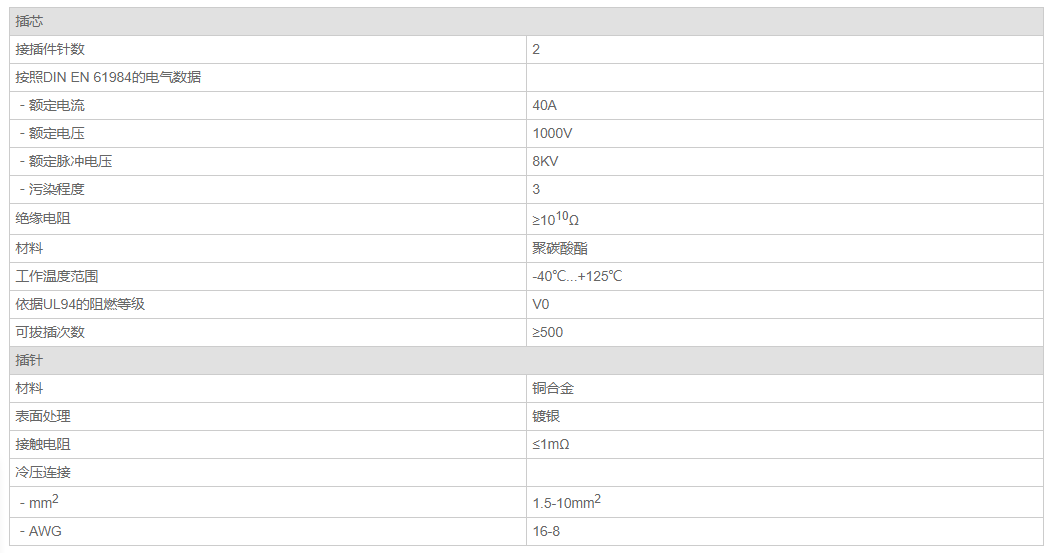This screenshot has width=1050, height=553.
Task: Click the 插芯 section header
Action: (30, 21)
